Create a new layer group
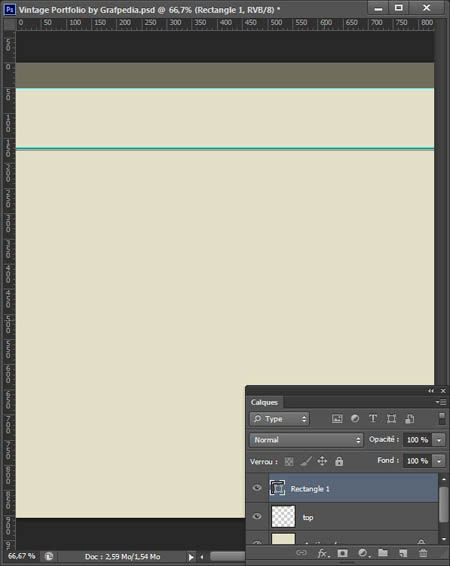Screen dimensions: 450x566 pos(383,553)
